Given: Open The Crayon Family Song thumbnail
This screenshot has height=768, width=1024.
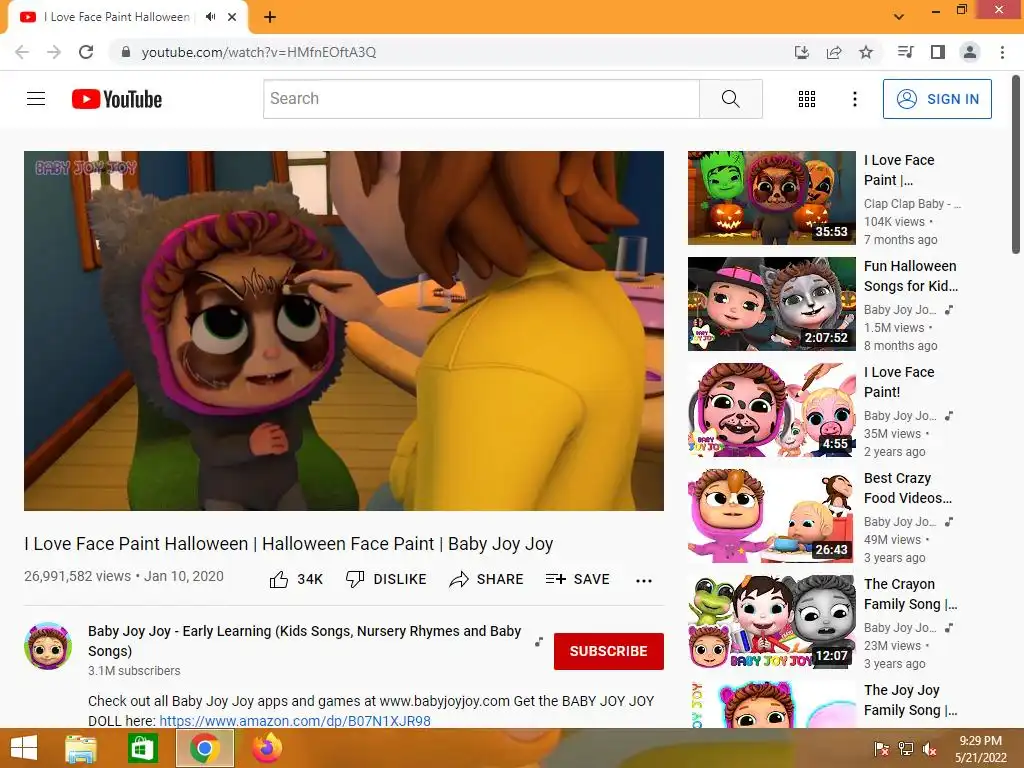Looking at the screenshot, I should click(771, 622).
